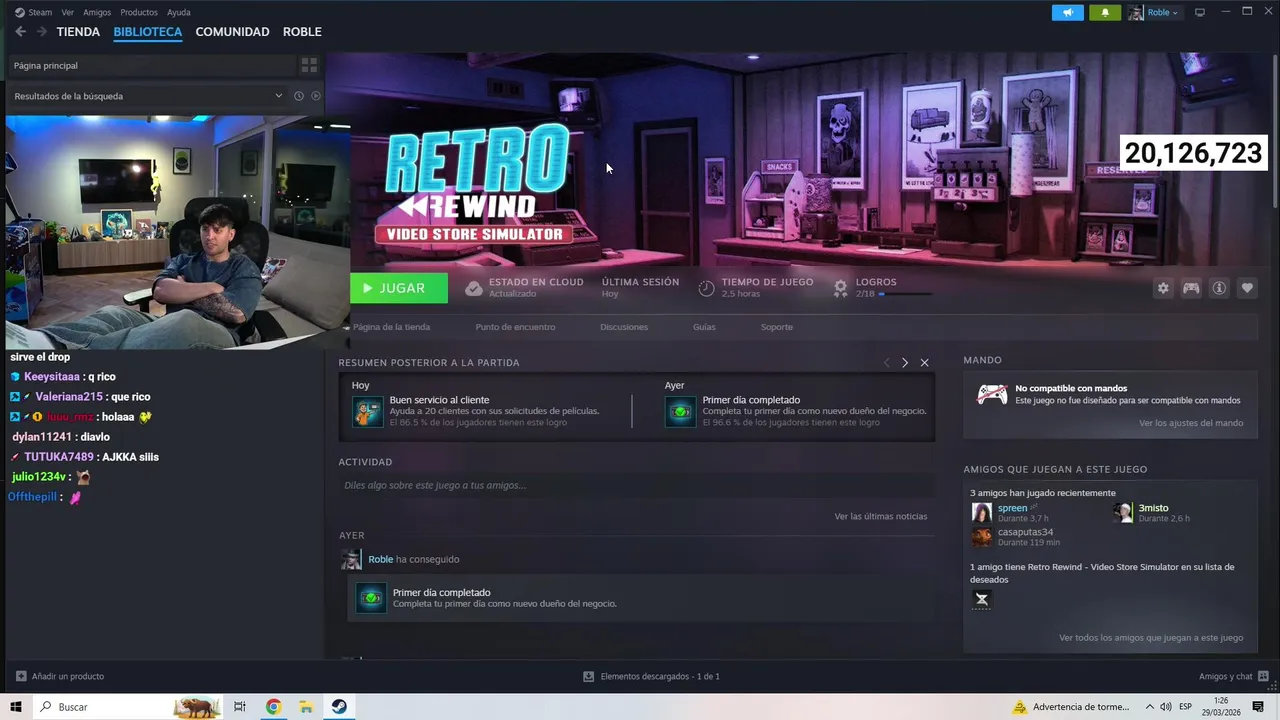Open the Ver menu

click(68, 12)
